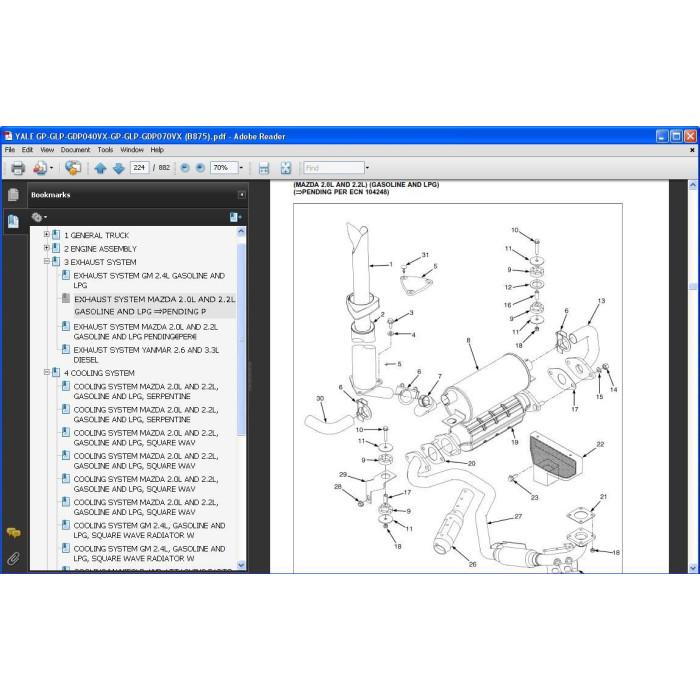Click document scrollbar down arrow
The image size is (700, 700).
[x=692, y=568]
